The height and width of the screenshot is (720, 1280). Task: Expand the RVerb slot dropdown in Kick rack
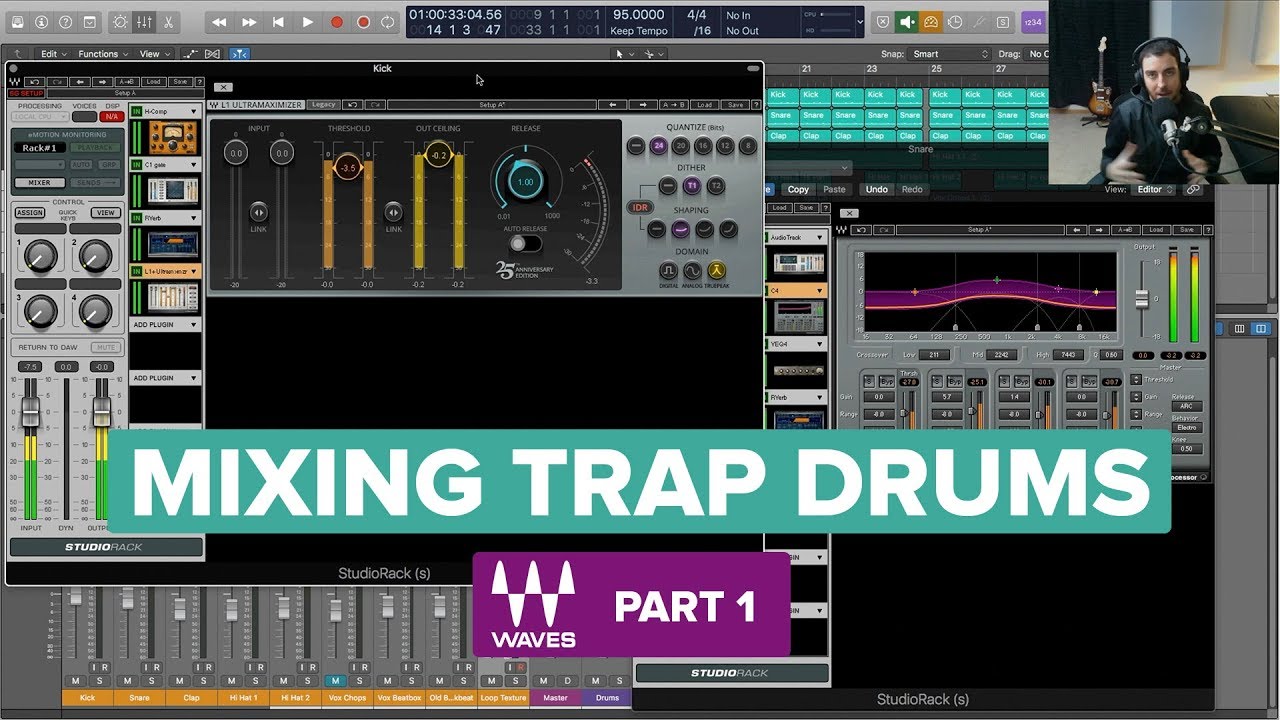tap(194, 217)
